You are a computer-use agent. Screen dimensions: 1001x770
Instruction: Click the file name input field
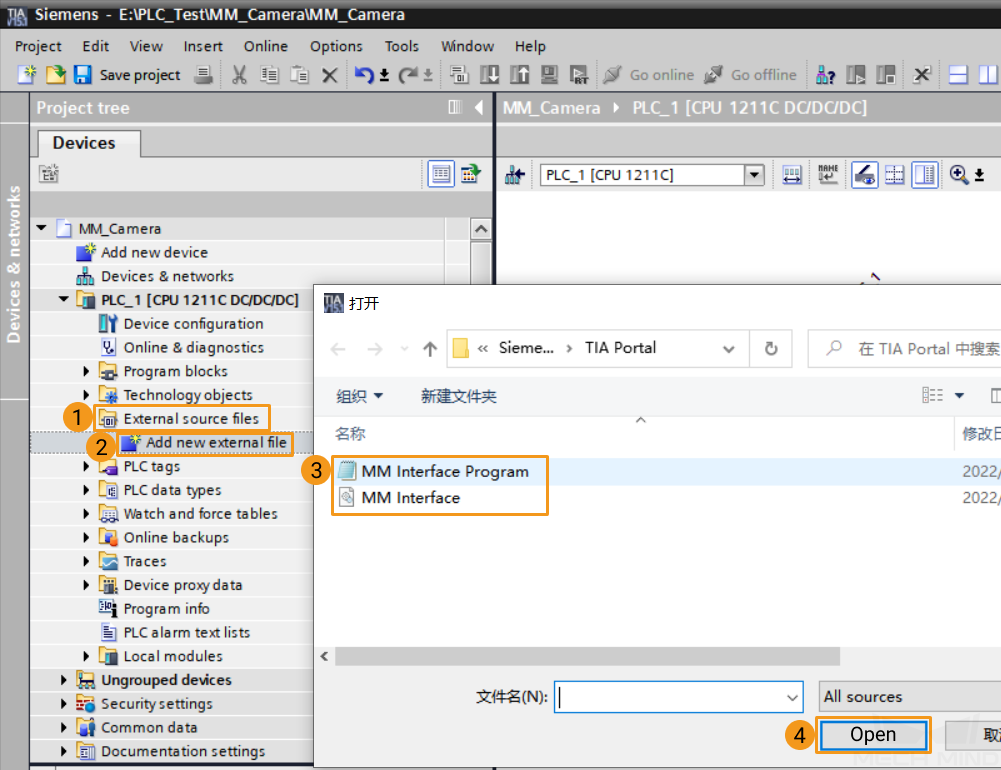tap(678, 697)
